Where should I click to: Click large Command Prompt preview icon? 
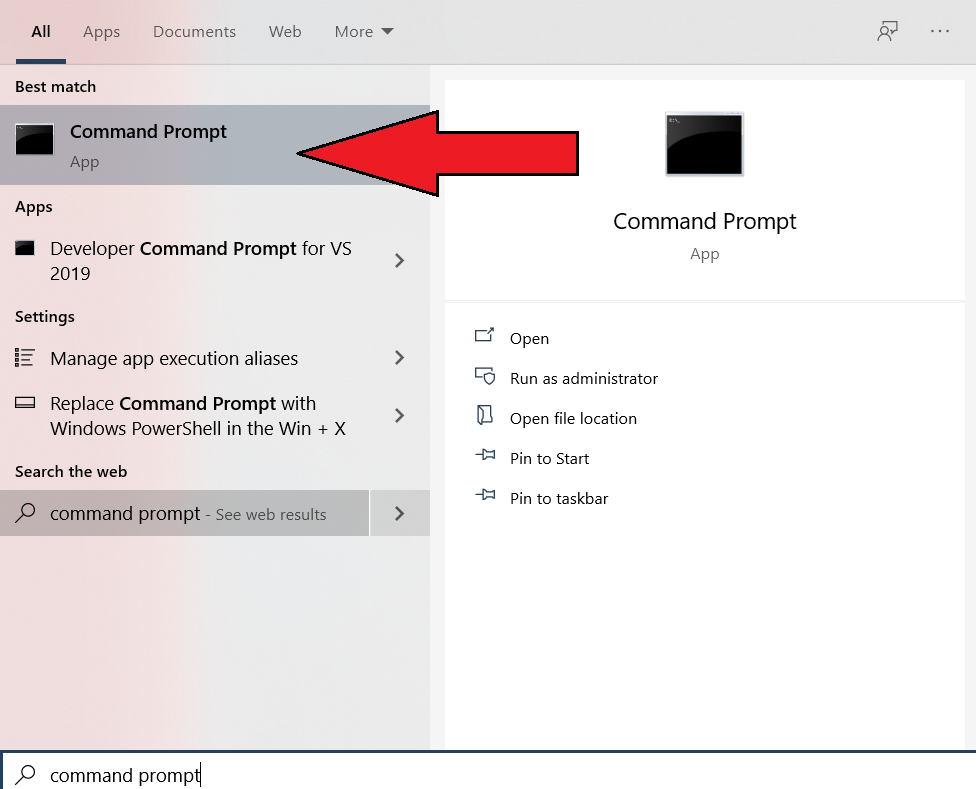[704, 144]
